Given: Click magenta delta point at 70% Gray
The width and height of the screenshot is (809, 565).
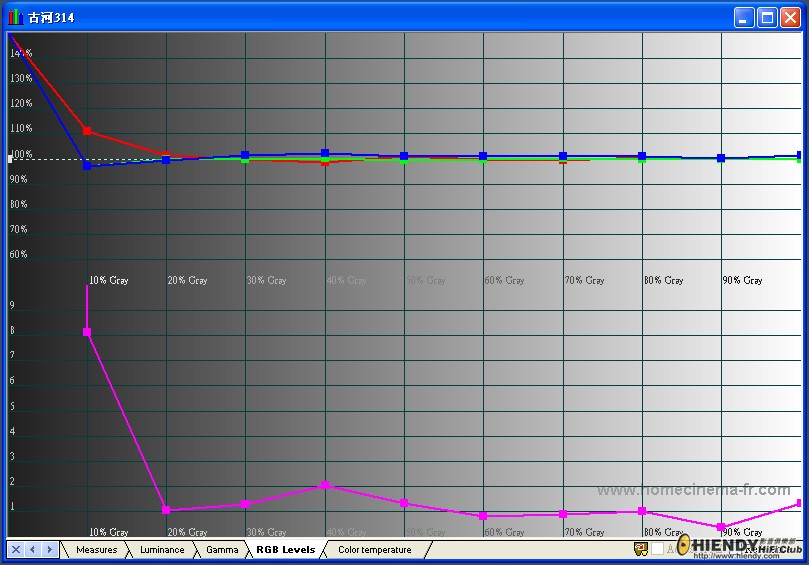Looking at the screenshot, I should coord(563,514).
